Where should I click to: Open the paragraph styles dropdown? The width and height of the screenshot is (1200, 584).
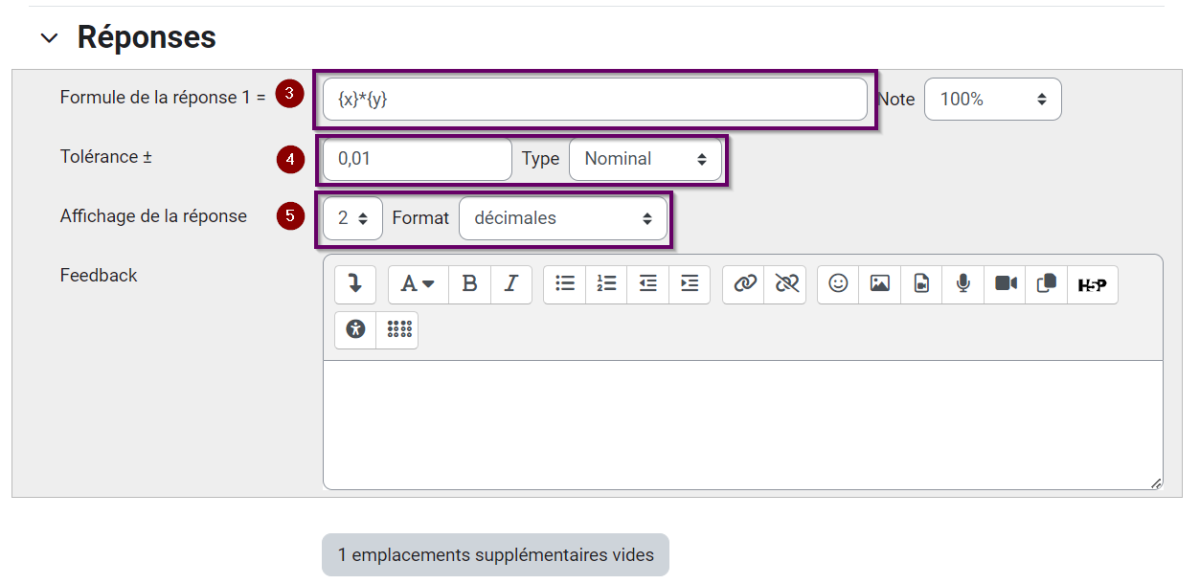coord(418,284)
